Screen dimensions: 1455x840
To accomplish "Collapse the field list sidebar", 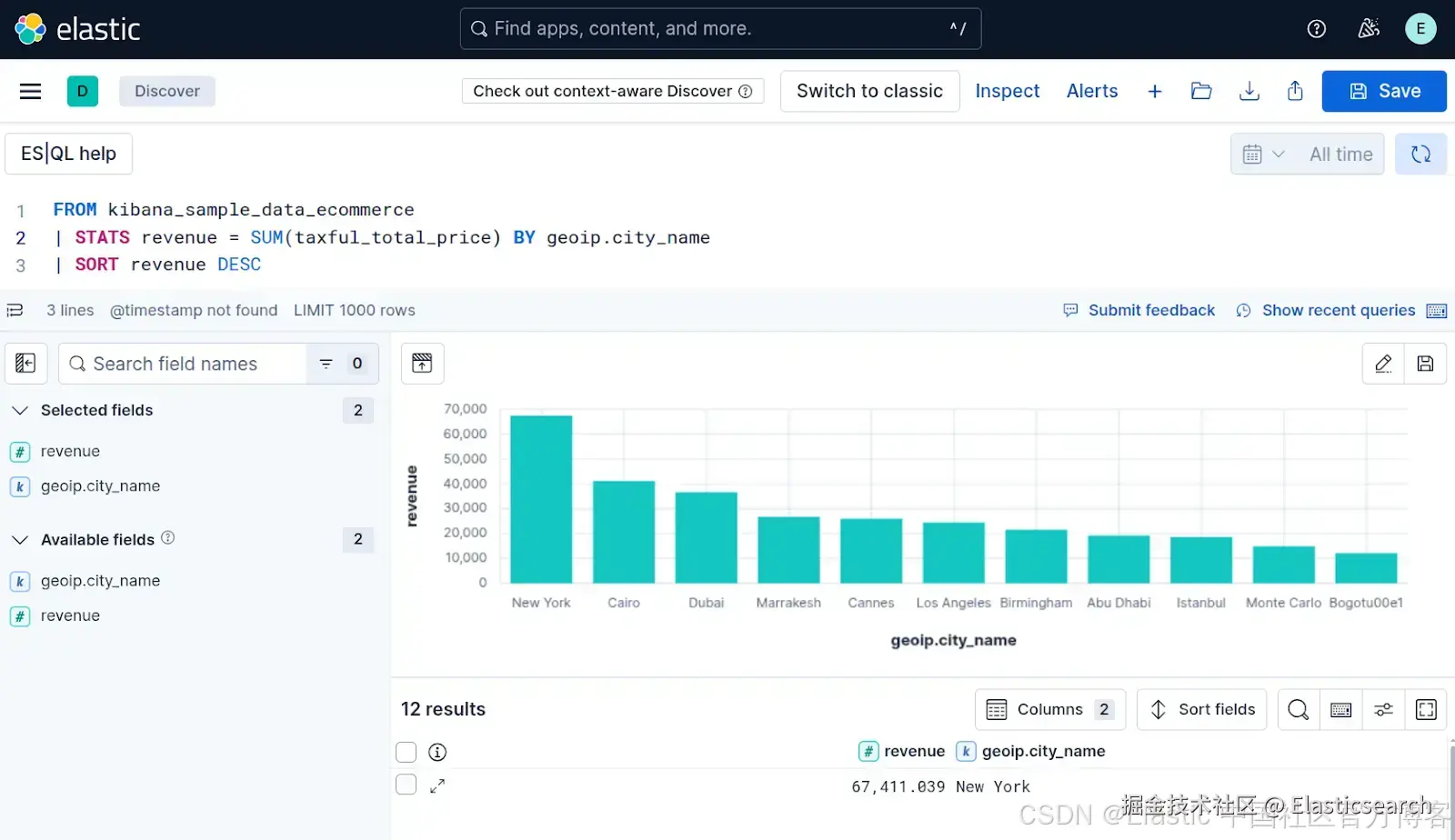I will point(25,364).
